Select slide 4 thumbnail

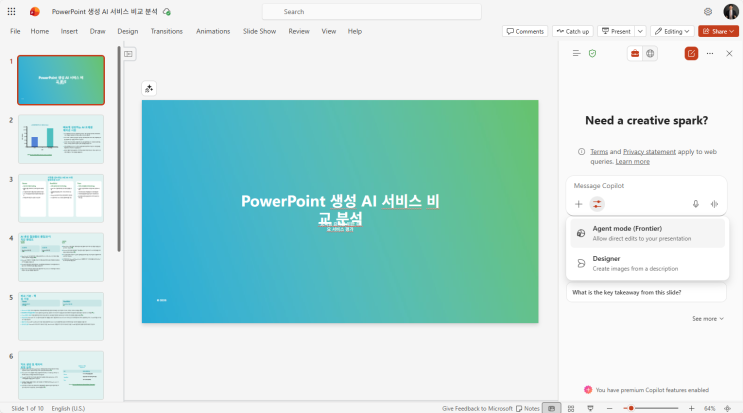(61, 257)
